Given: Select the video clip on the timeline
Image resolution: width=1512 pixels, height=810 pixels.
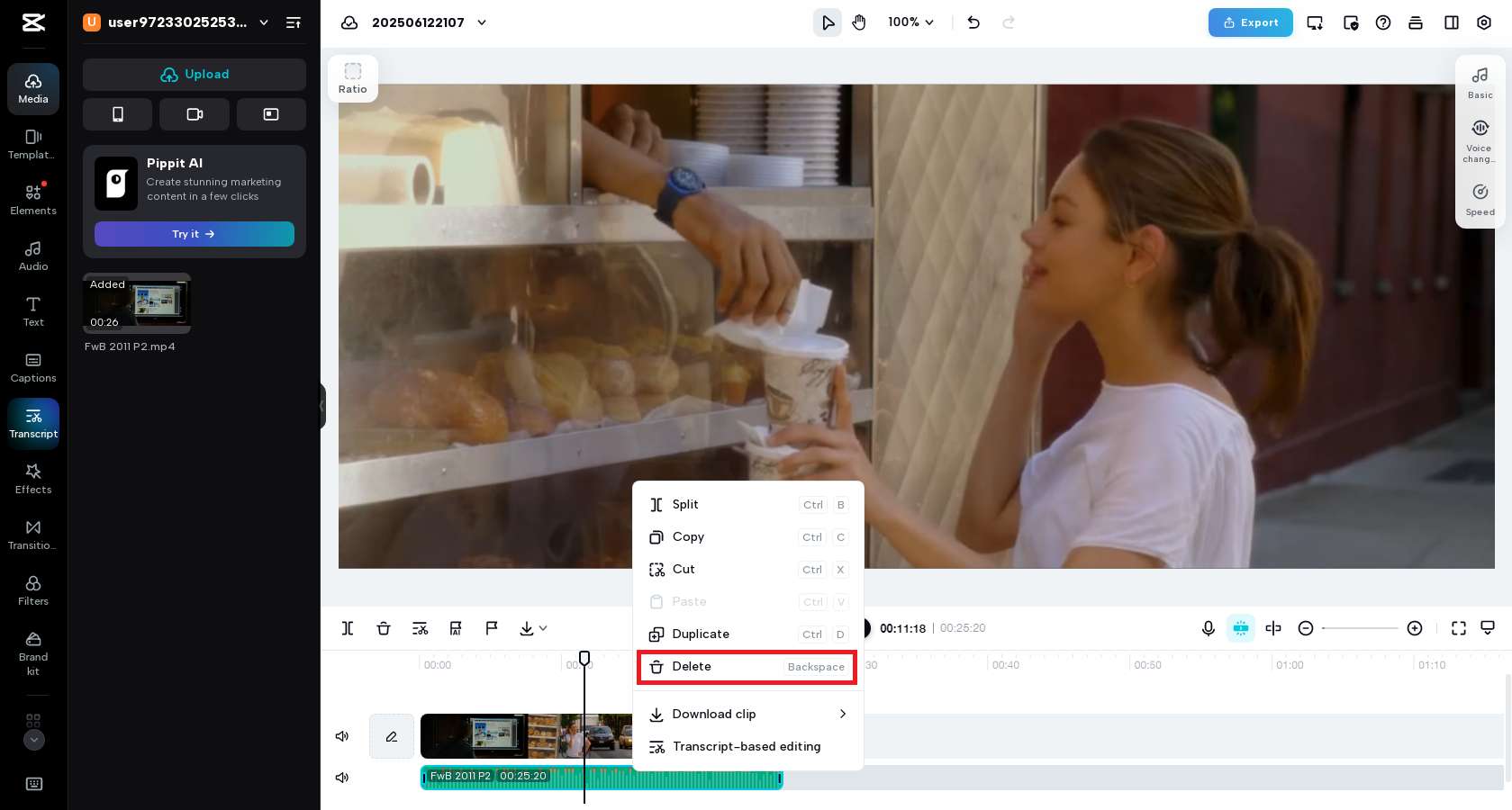Looking at the screenshot, I should (x=527, y=736).
